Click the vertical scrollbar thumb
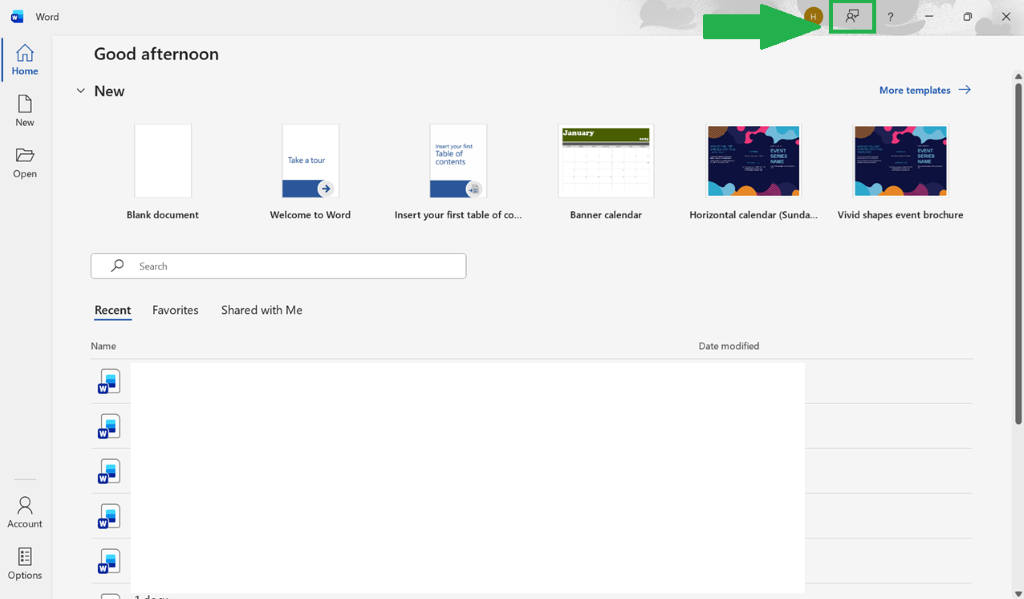 click(1018, 253)
